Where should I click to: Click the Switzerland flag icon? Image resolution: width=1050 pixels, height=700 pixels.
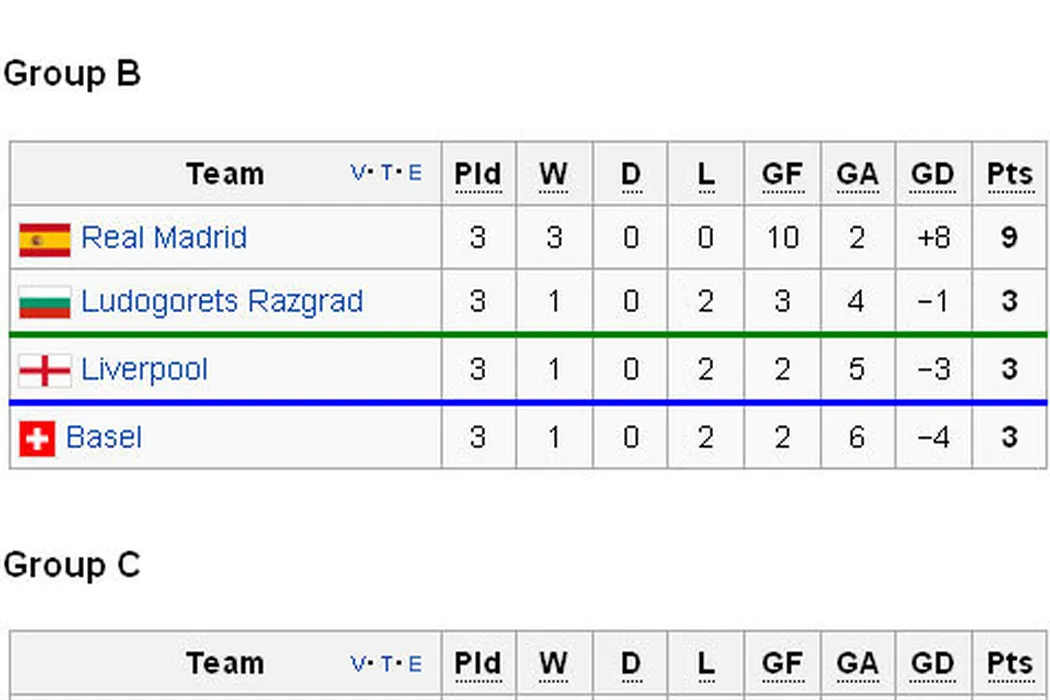click(37, 438)
